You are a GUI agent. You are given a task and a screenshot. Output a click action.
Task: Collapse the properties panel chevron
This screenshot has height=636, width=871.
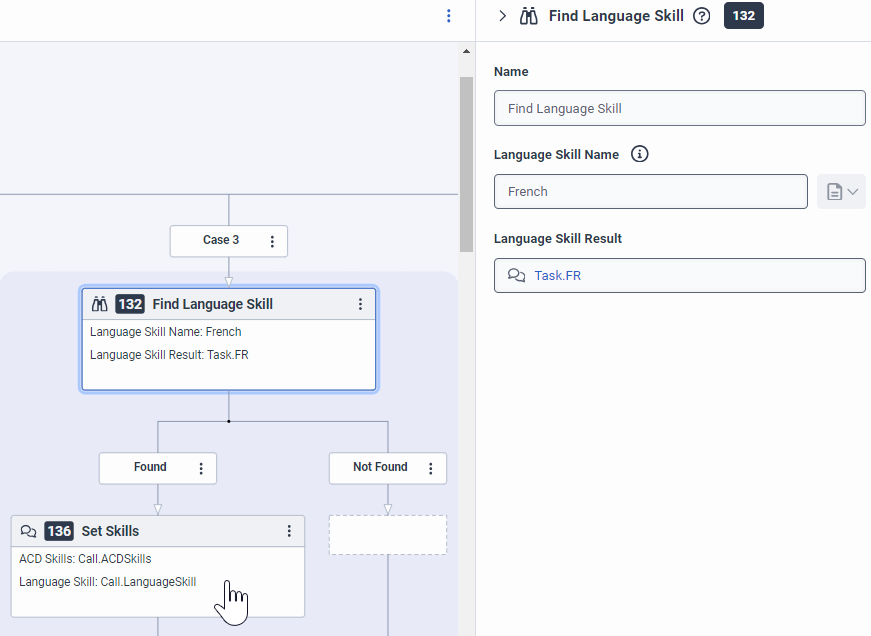502,16
